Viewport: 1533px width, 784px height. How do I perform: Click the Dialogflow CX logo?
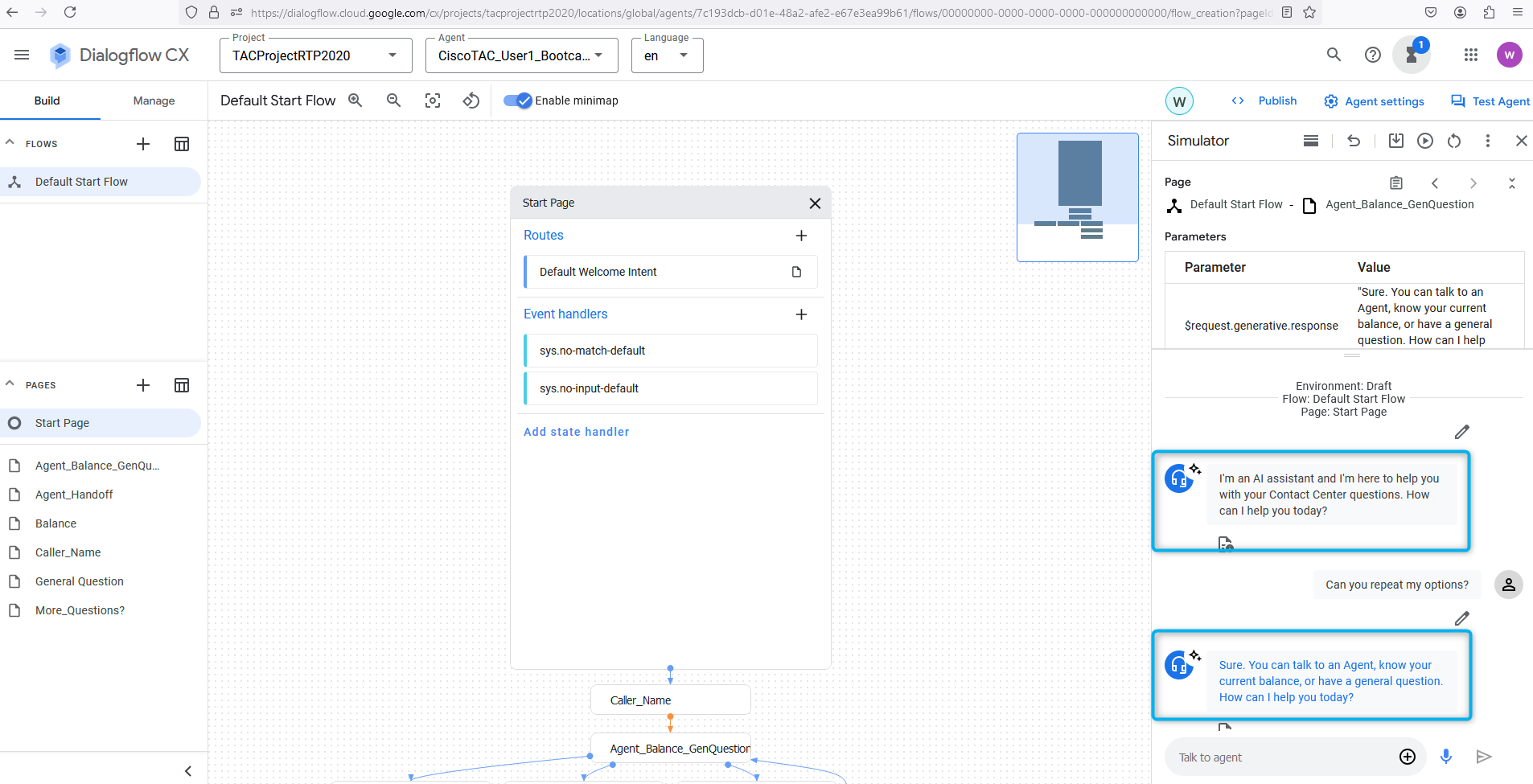(x=119, y=55)
